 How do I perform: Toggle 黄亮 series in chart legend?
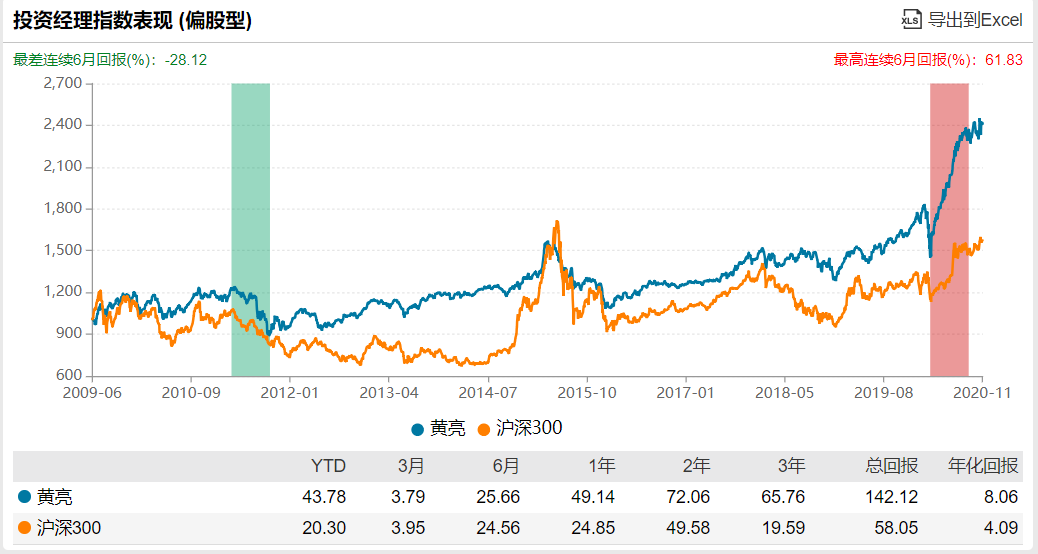pyautogui.click(x=438, y=428)
